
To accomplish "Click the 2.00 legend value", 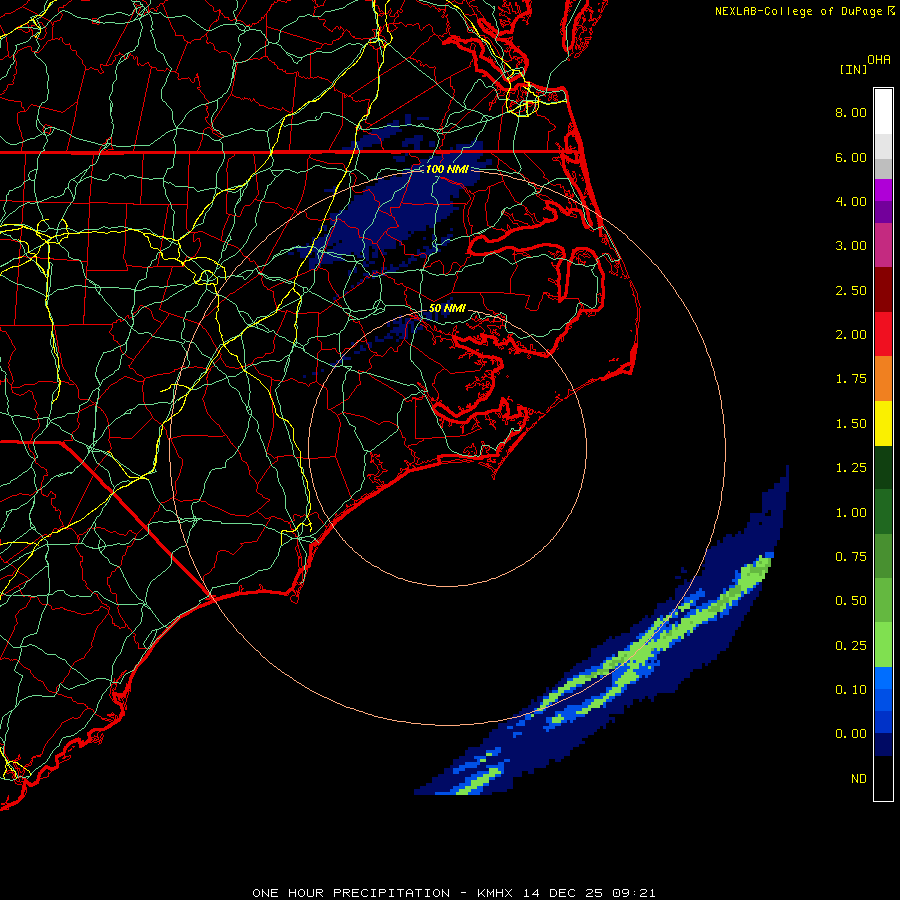I will pos(851,335).
